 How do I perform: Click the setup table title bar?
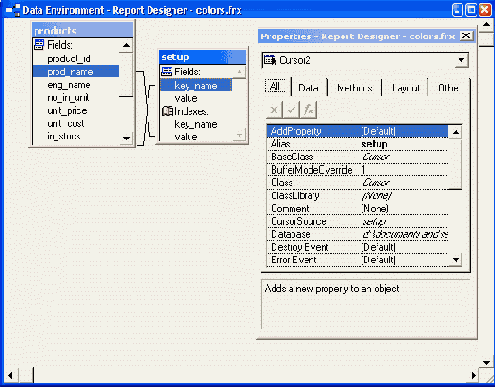click(x=202, y=57)
